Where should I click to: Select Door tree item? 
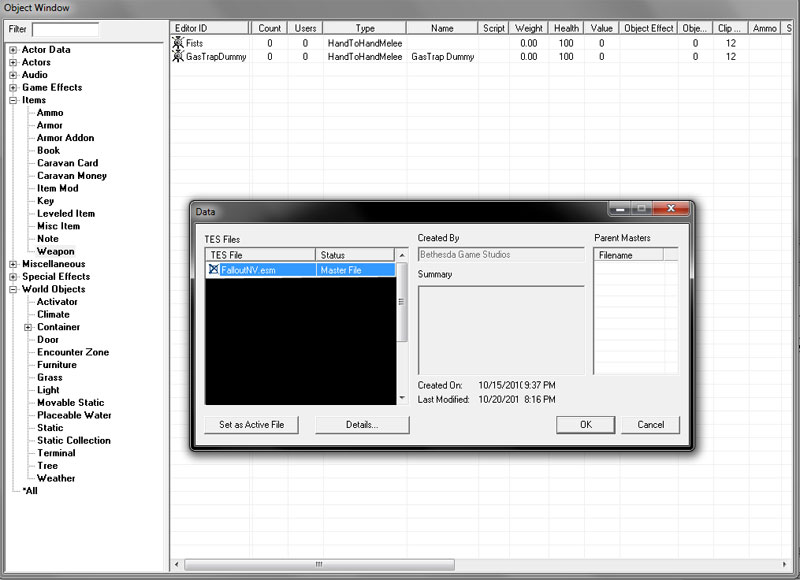click(x=47, y=340)
